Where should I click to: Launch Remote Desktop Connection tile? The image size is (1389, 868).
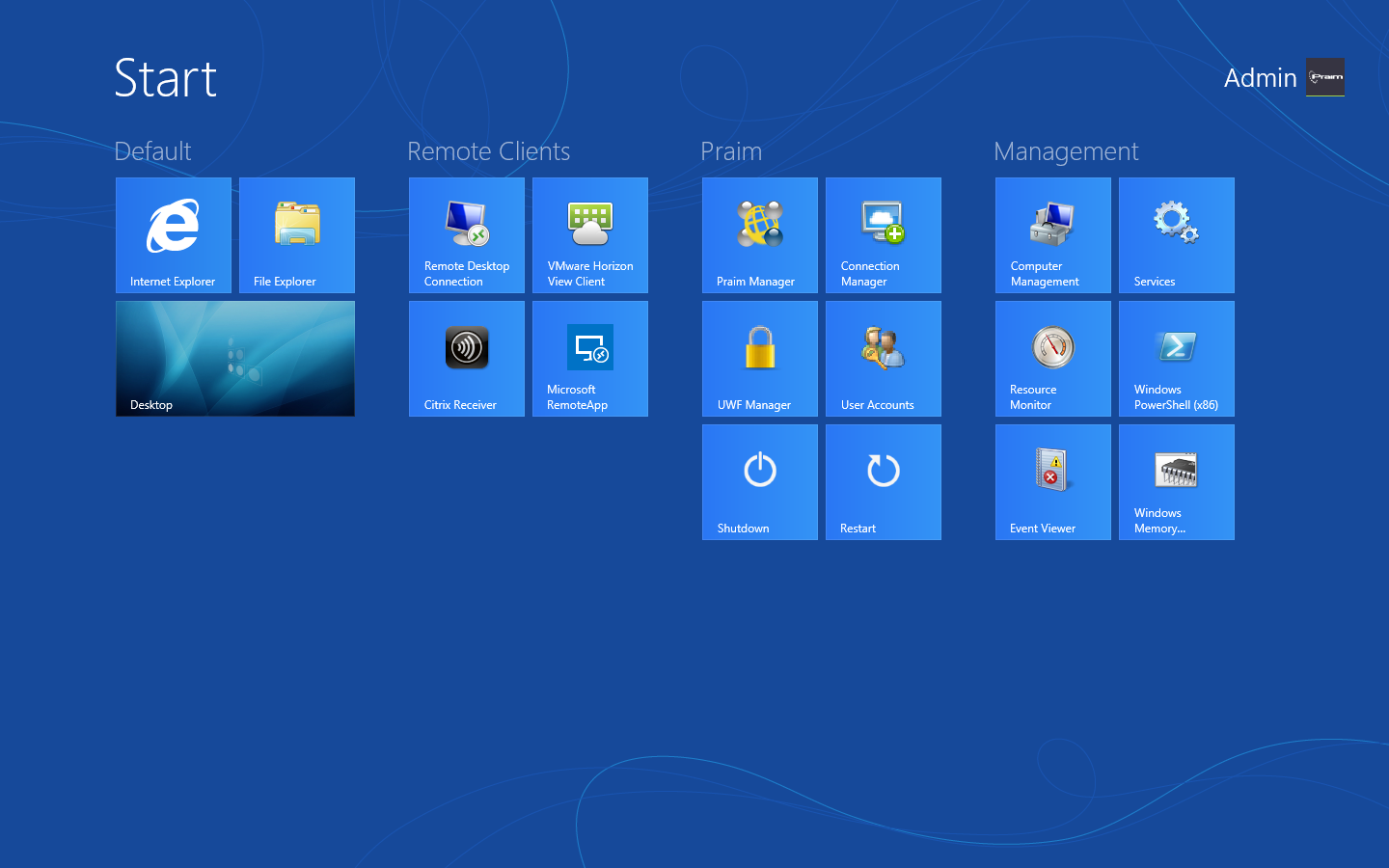pos(467,235)
